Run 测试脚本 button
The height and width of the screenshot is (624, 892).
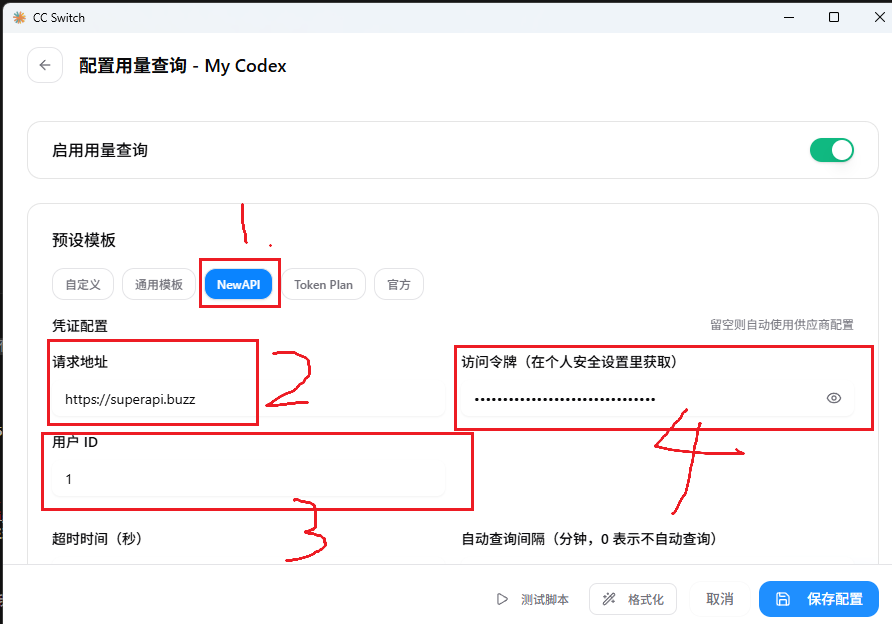(x=532, y=600)
